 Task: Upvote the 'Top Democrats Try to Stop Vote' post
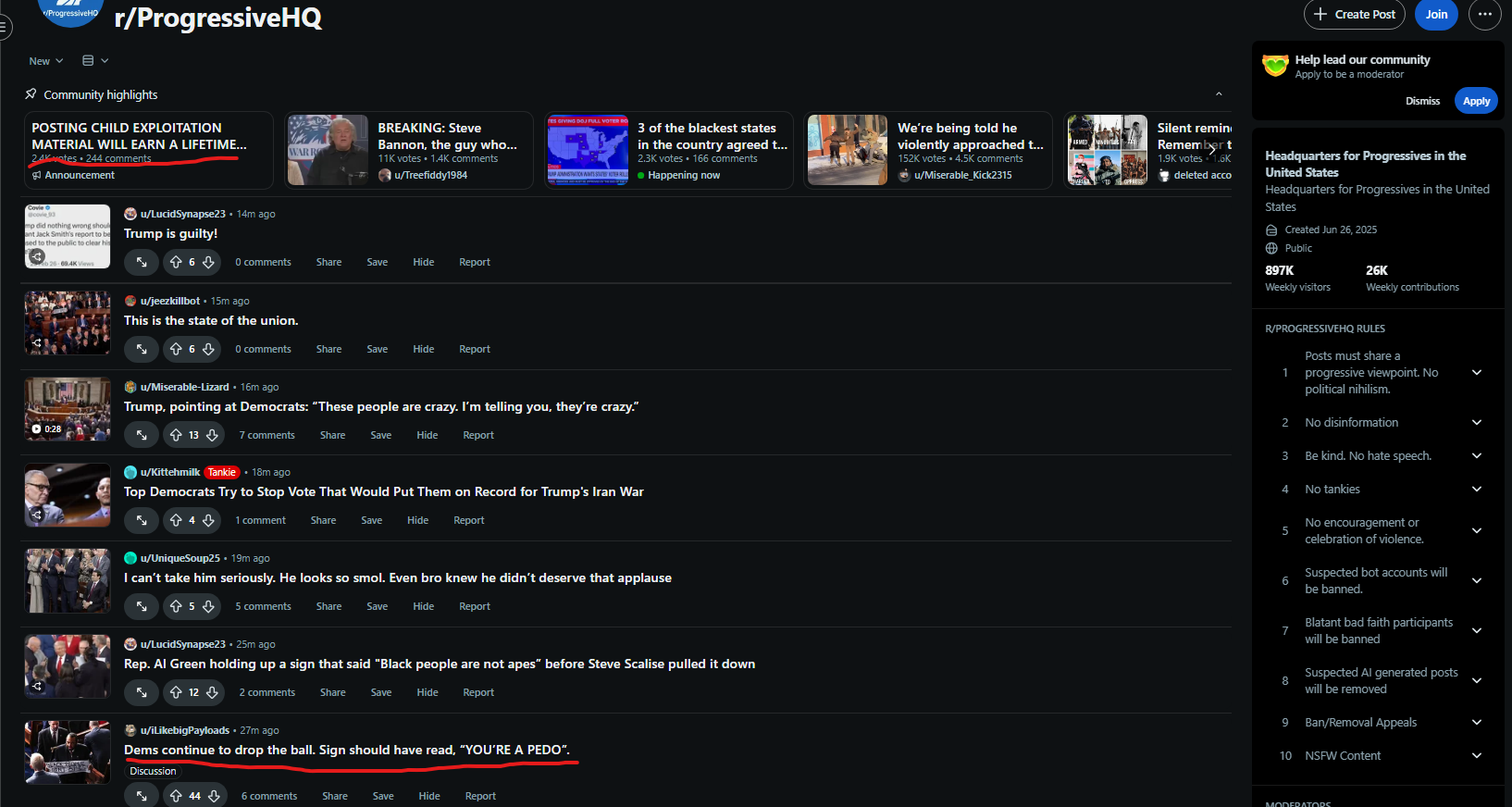[x=176, y=520]
